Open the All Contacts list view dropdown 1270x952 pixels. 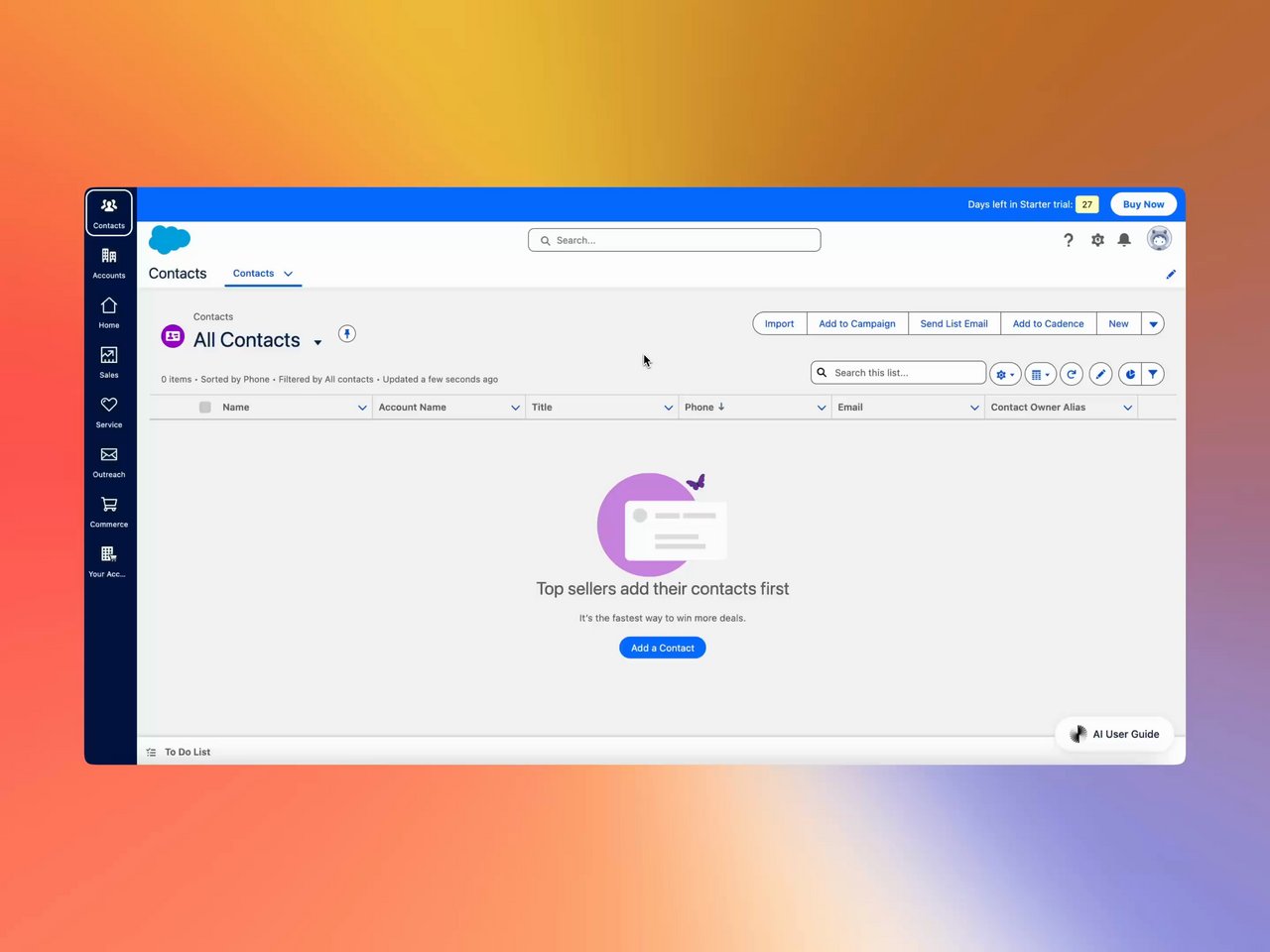(x=317, y=342)
